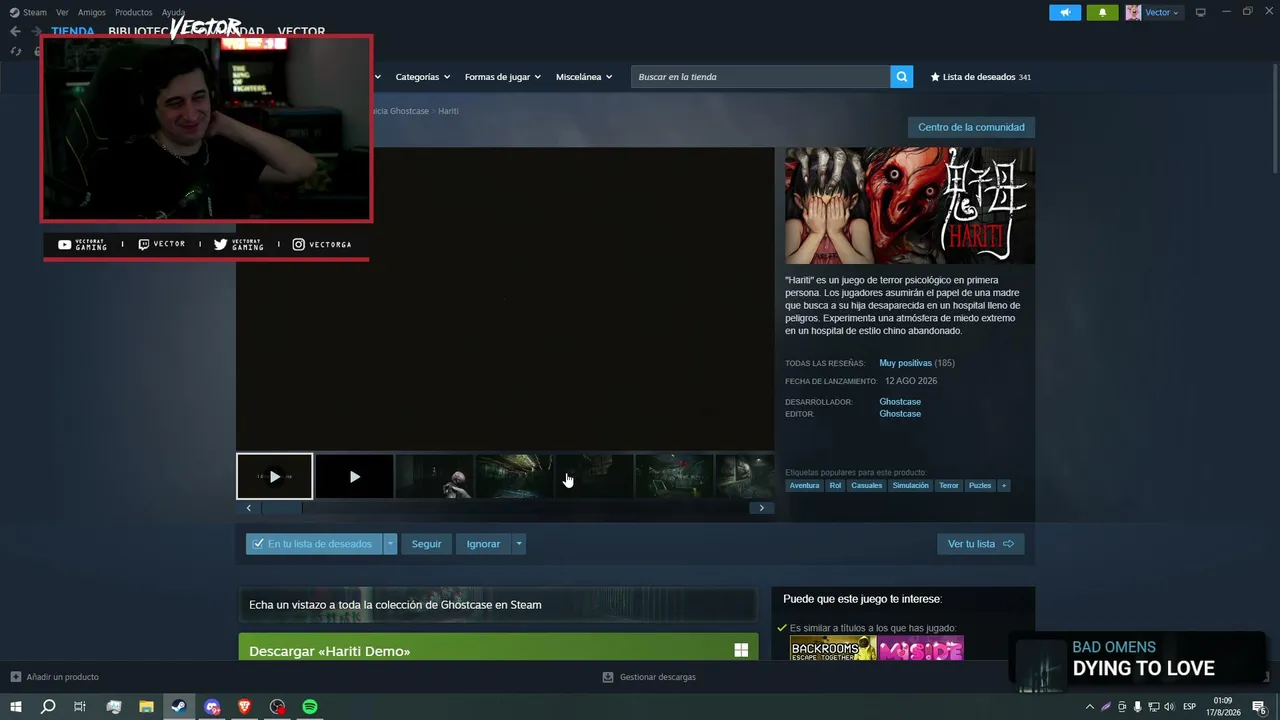This screenshot has height=720, width=1280.
Task: Open the Amigos menu
Action: click(x=92, y=12)
